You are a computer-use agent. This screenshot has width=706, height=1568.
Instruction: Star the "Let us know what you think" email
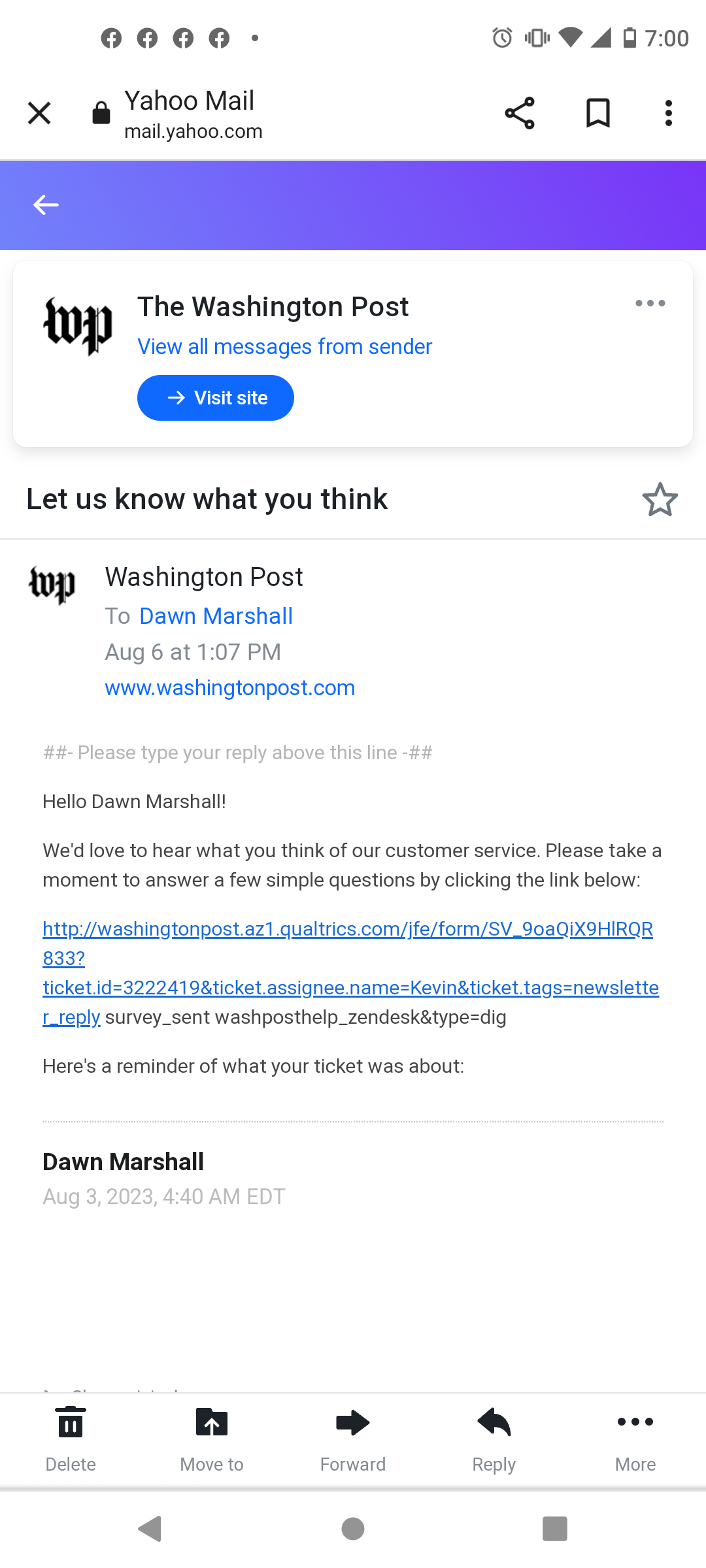(660, 500)
